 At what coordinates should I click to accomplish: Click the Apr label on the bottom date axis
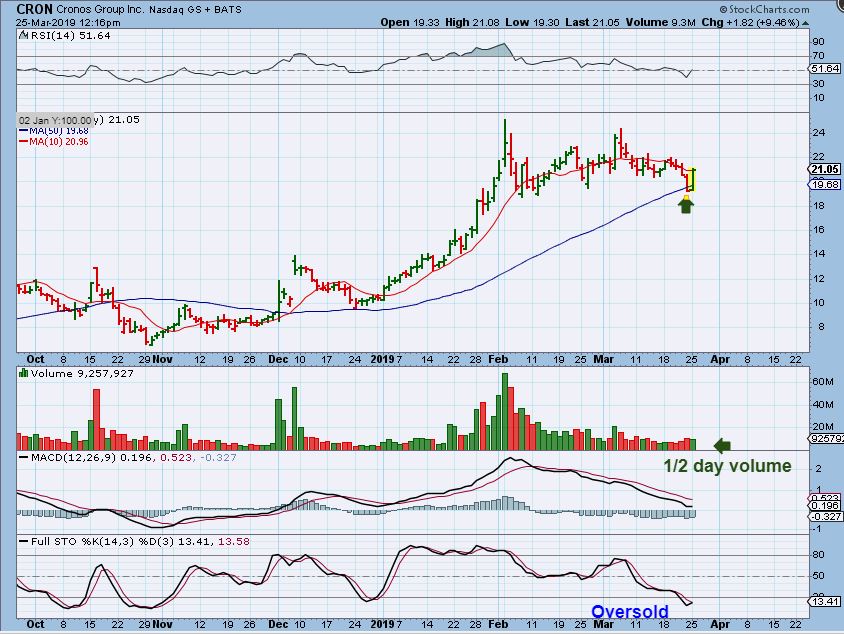point(720,624)
